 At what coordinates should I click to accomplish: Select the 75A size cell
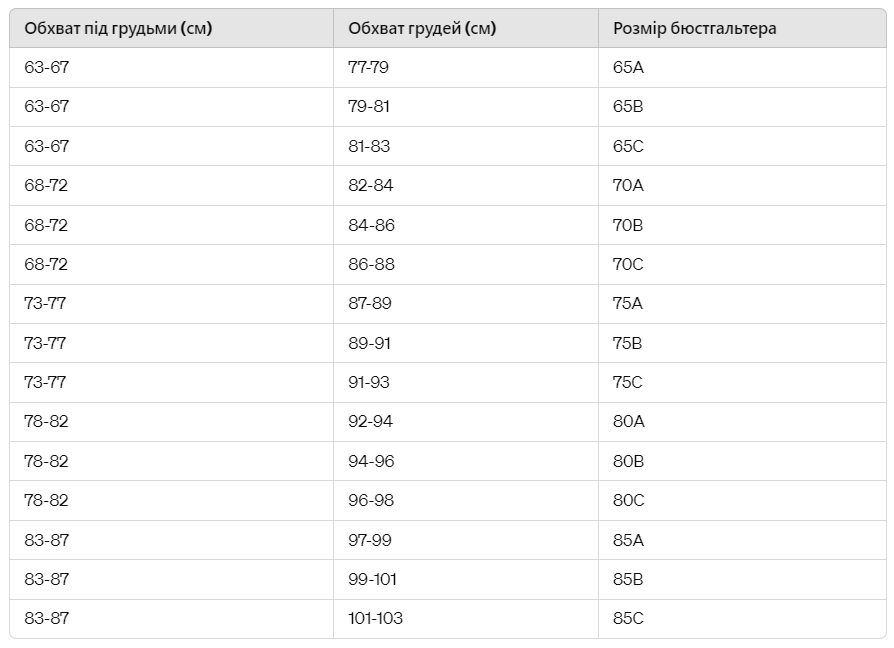coord(628,304)
